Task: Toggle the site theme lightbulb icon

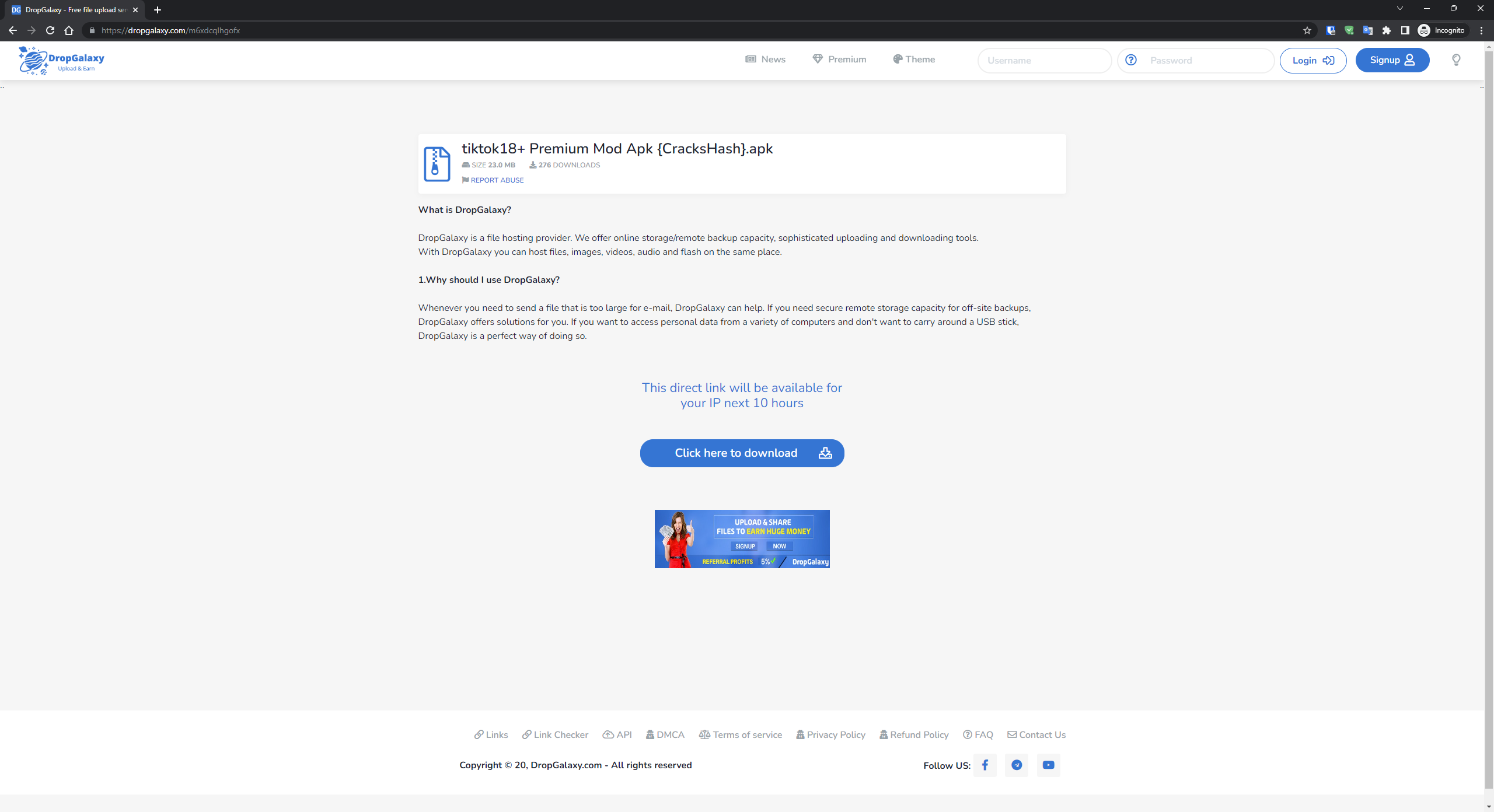Action: coord(1455,60)
